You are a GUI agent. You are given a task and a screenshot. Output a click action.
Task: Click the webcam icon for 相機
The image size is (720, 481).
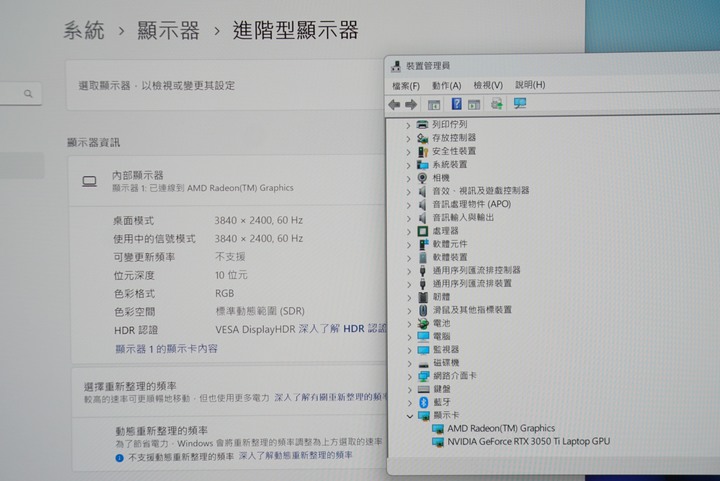422,178
